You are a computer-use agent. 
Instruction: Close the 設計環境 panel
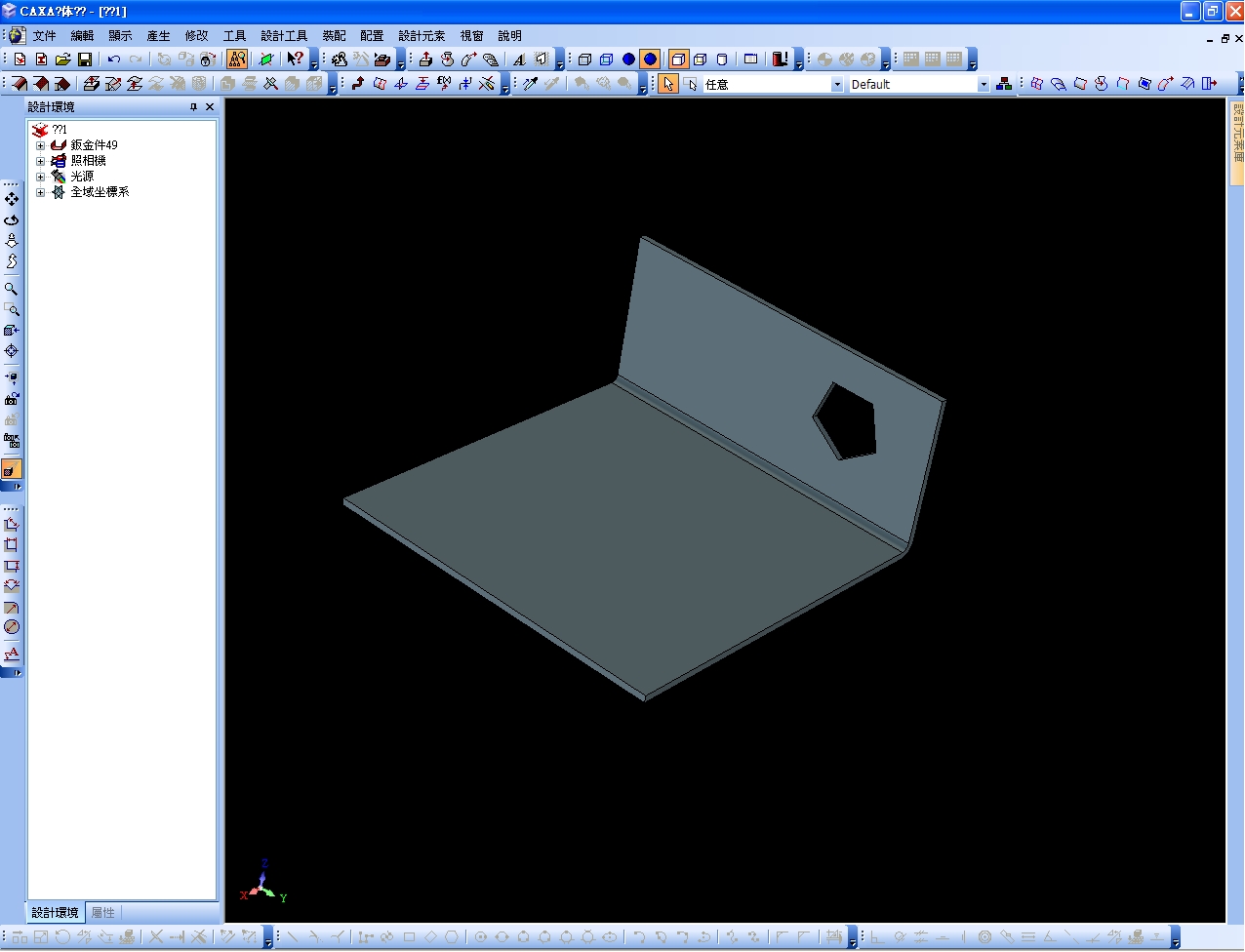(x=210, y=107)
